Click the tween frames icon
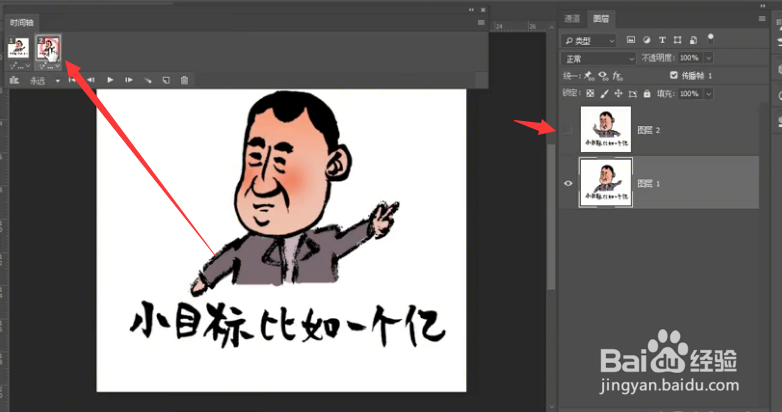The height and width of the screenshot is (412, 782). (148, 80)
